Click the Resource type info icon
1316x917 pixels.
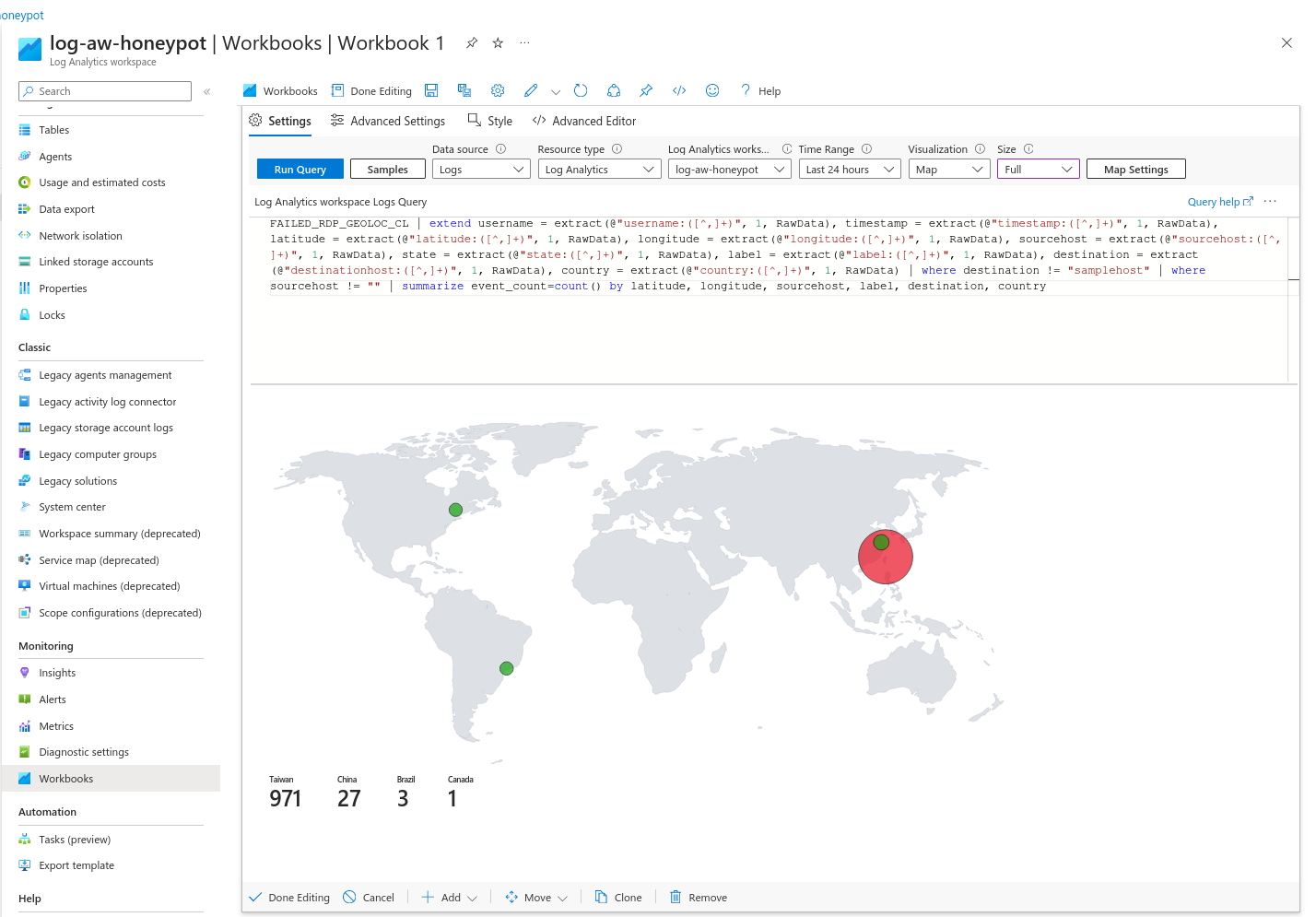617,148
